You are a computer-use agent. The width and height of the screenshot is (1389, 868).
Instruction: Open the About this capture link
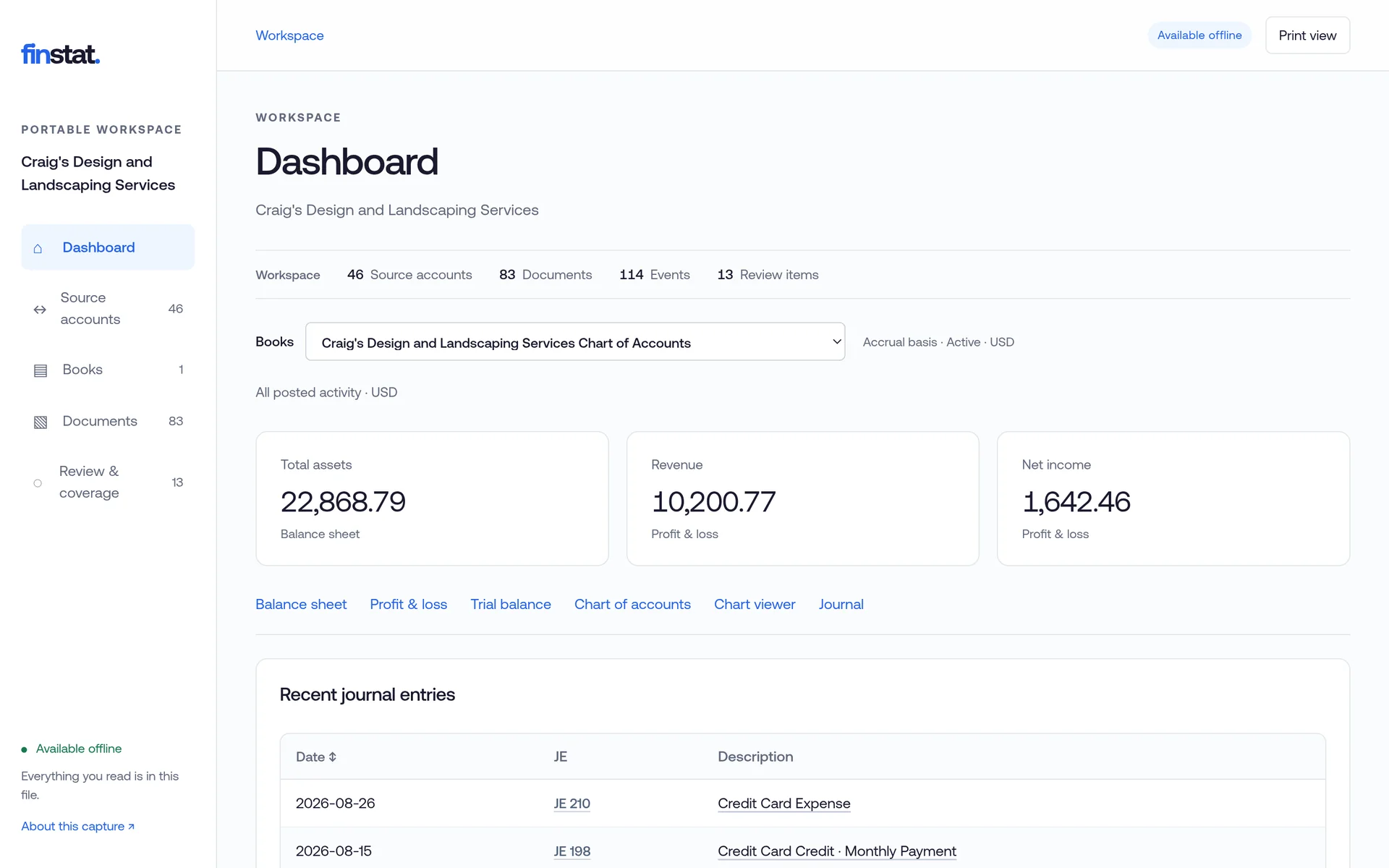pyautogui.click(x=78, y=826)
